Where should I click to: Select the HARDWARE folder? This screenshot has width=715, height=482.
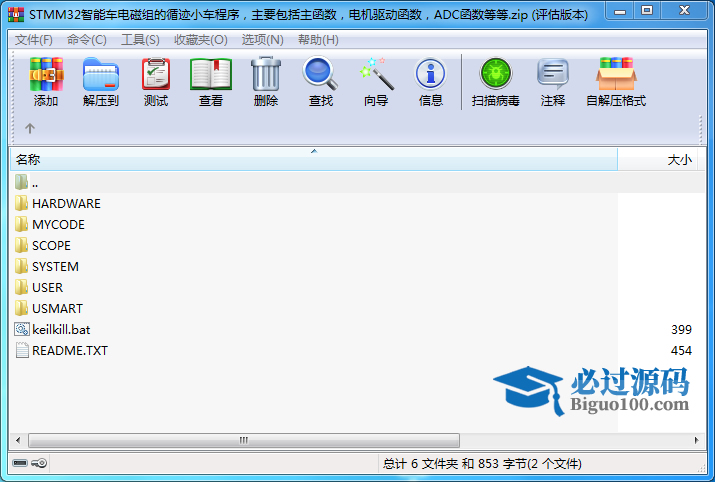coord(66,203)
